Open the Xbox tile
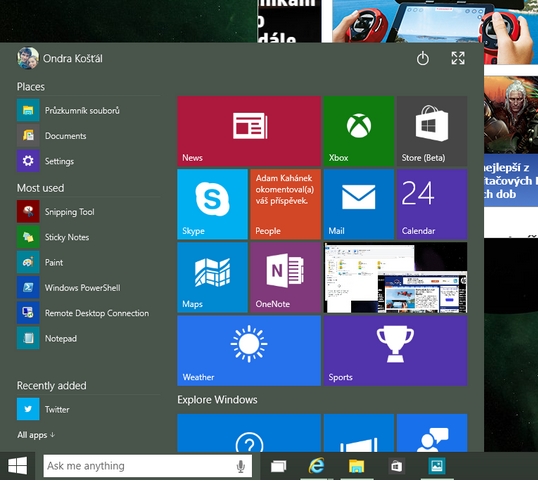Image resolution: width=538 pixels, height=481 pixels. (x=359, y=131)
